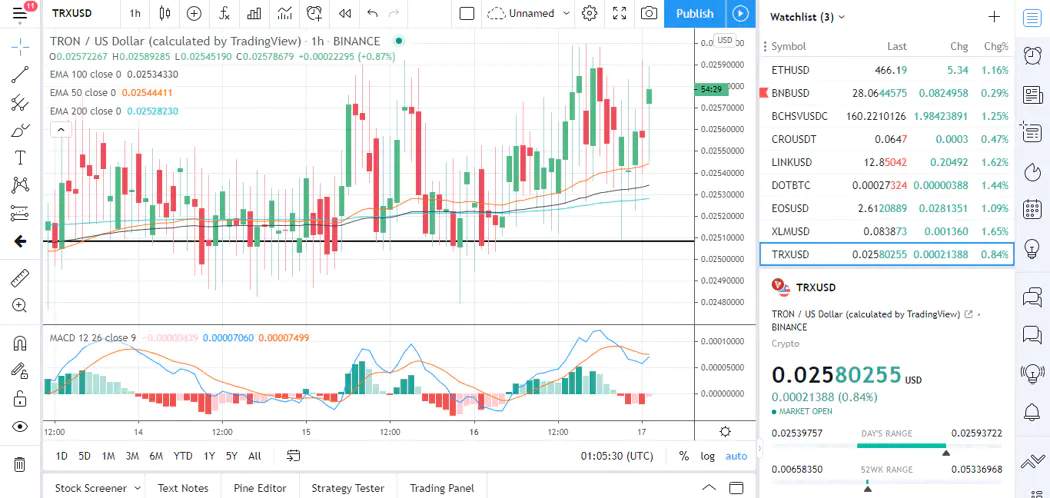1050x498 pixels.
Task: Select the chart layout square icon
Action: pyautogui.click(x=467, y=13)
